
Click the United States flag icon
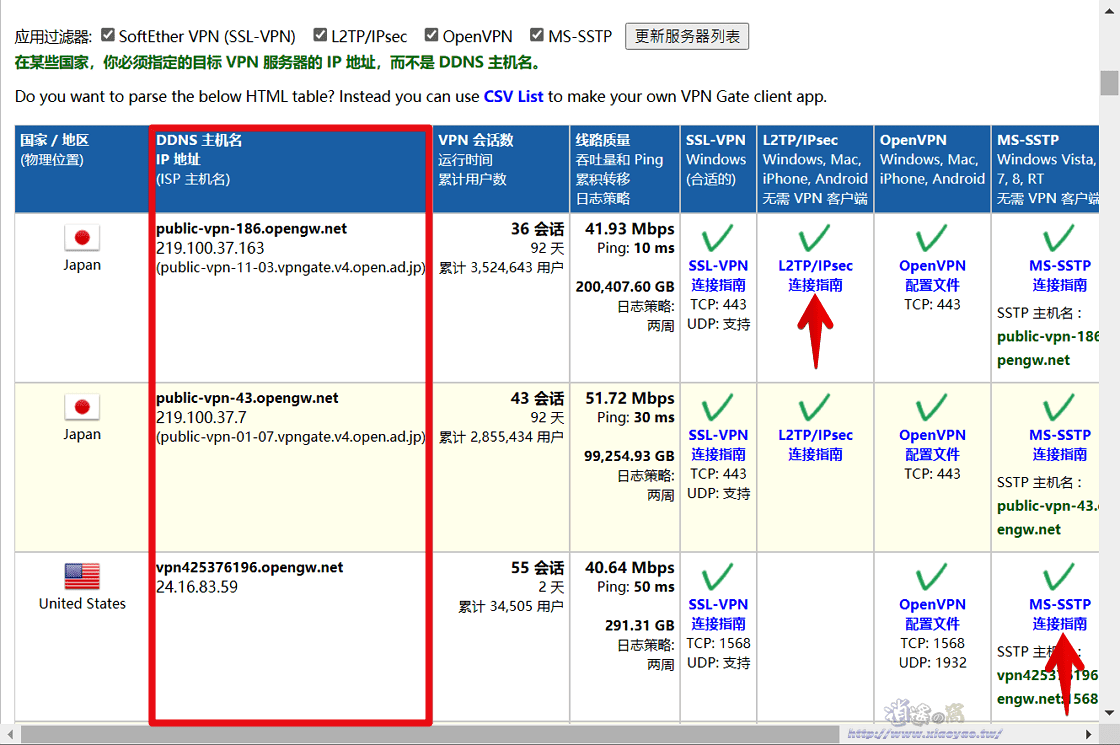click(82, 576)
